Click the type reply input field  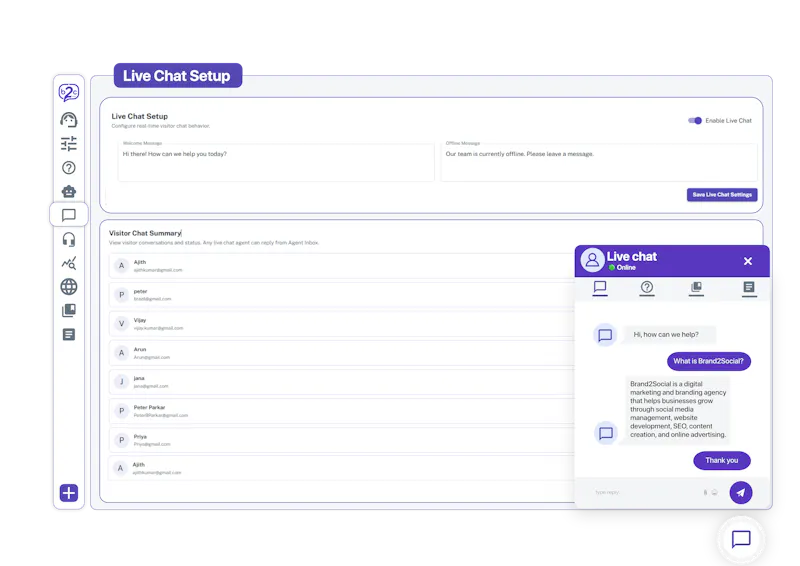[x=643, y=493]
